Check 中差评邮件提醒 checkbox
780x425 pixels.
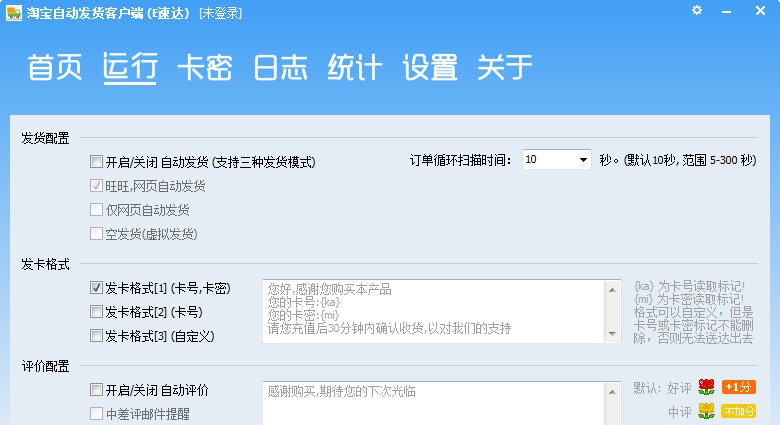click(x=96, y=413)
